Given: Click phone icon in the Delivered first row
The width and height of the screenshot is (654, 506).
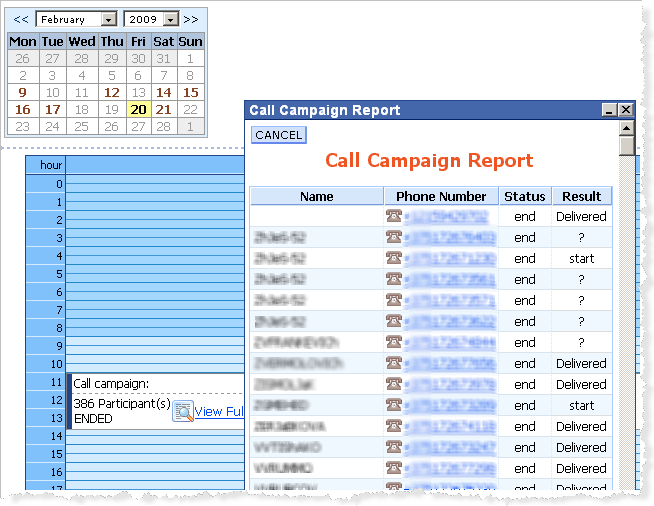Looking at the screenshot, I should [393, 216].
